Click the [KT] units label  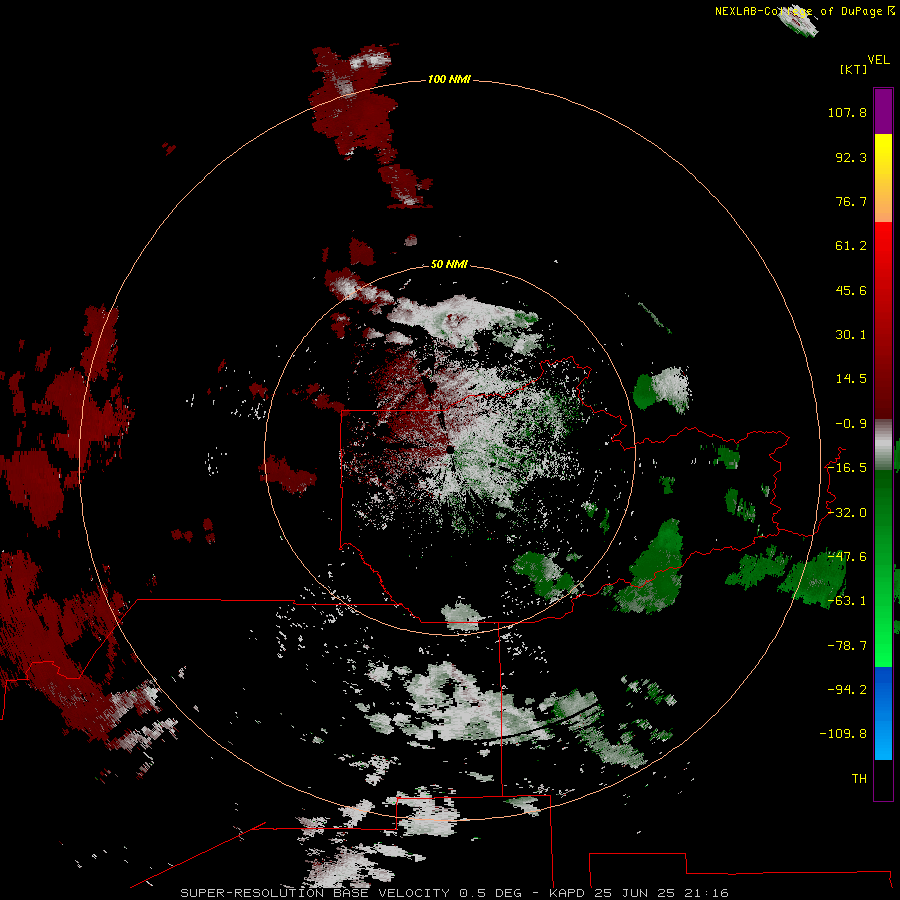pos(854,69)
